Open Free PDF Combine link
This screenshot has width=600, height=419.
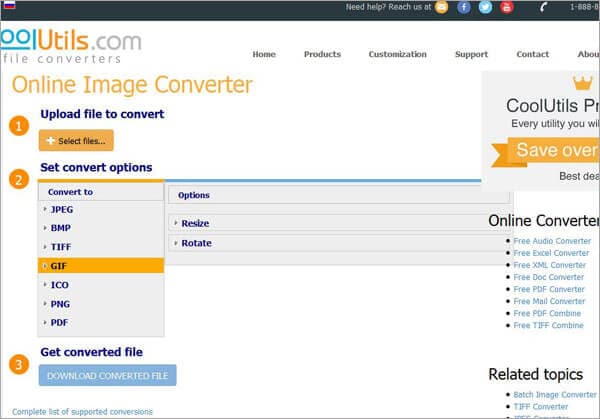(547, 313)
